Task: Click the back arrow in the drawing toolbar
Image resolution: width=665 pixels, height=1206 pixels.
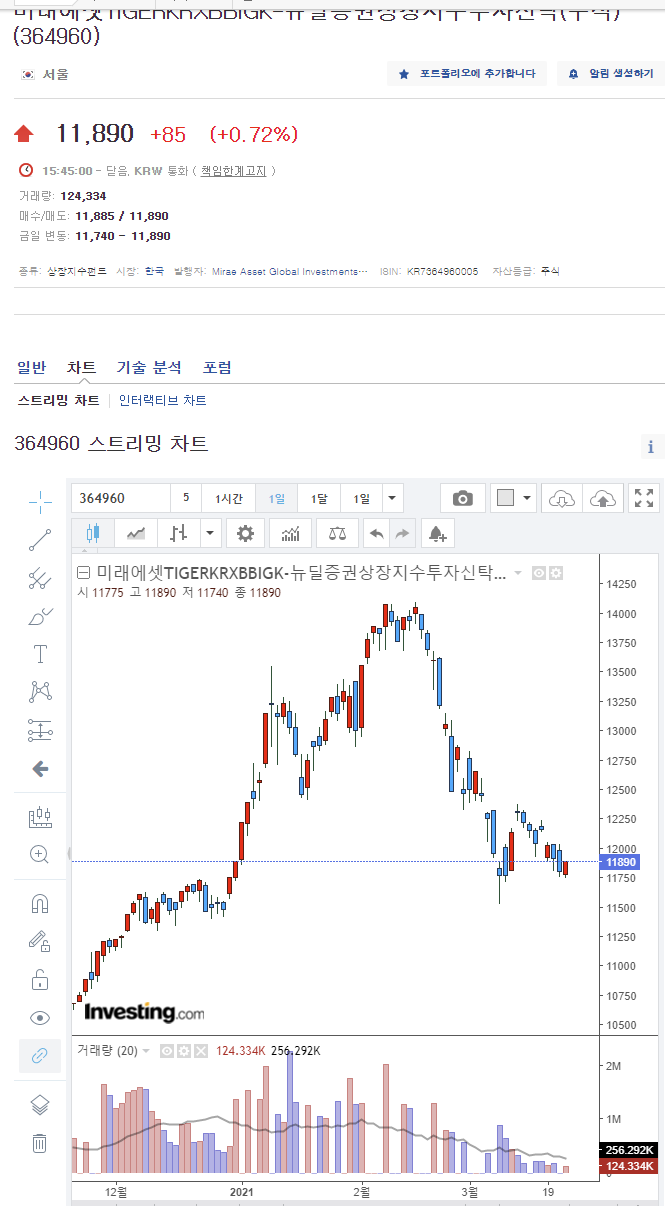Action: pos(40,769)
